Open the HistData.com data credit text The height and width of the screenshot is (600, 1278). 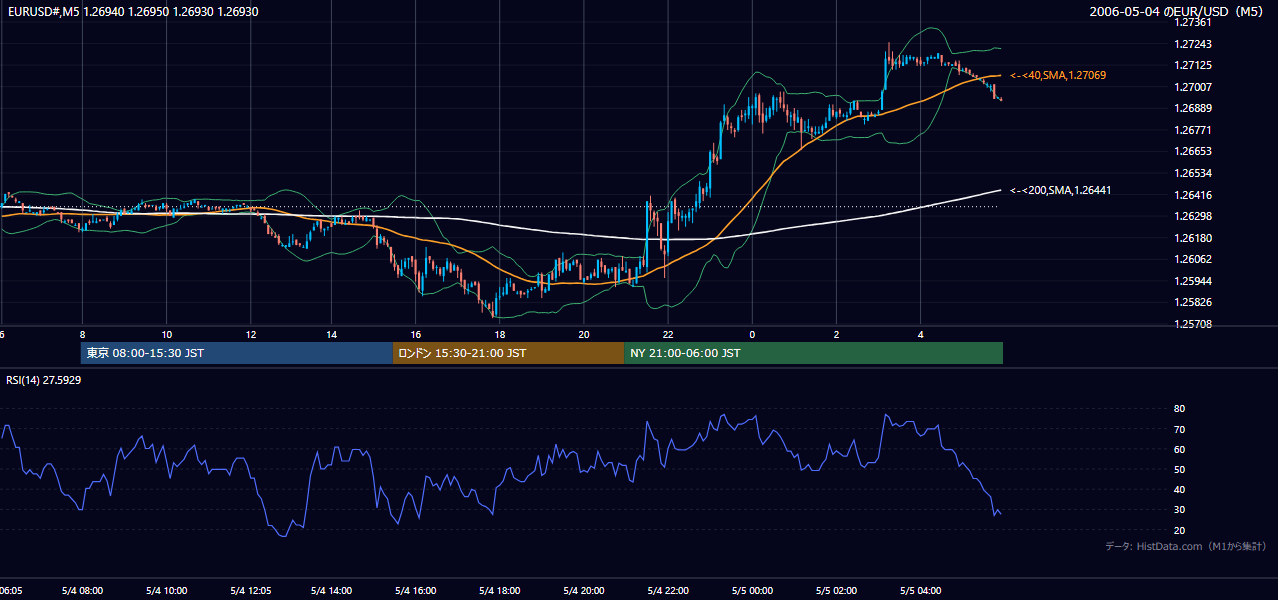[x=1186, y=546]
